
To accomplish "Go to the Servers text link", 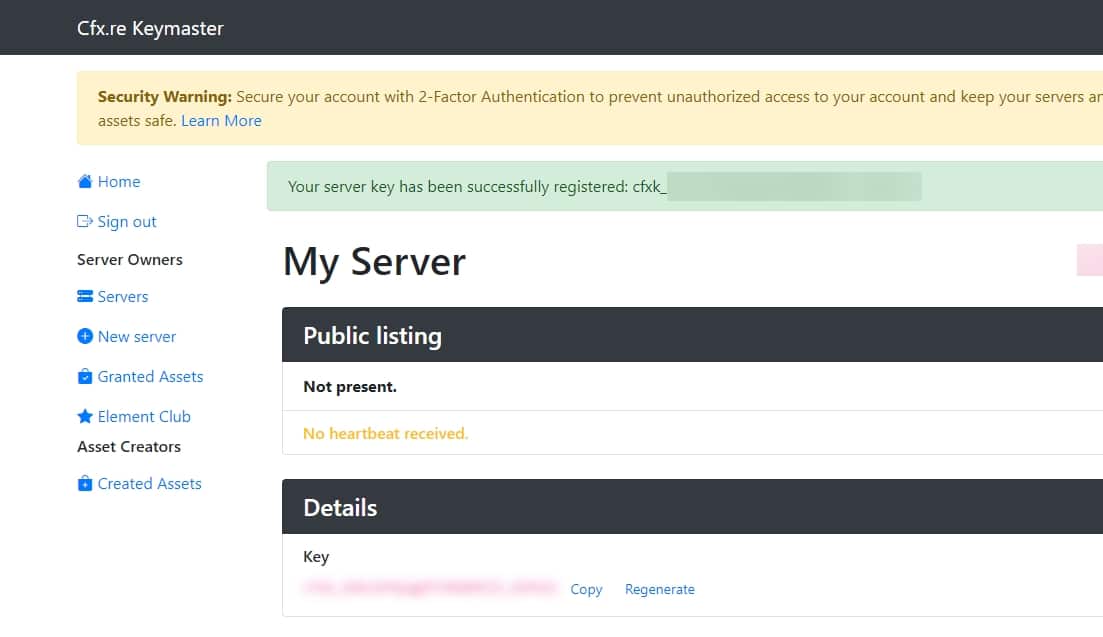I will [123, 297].
